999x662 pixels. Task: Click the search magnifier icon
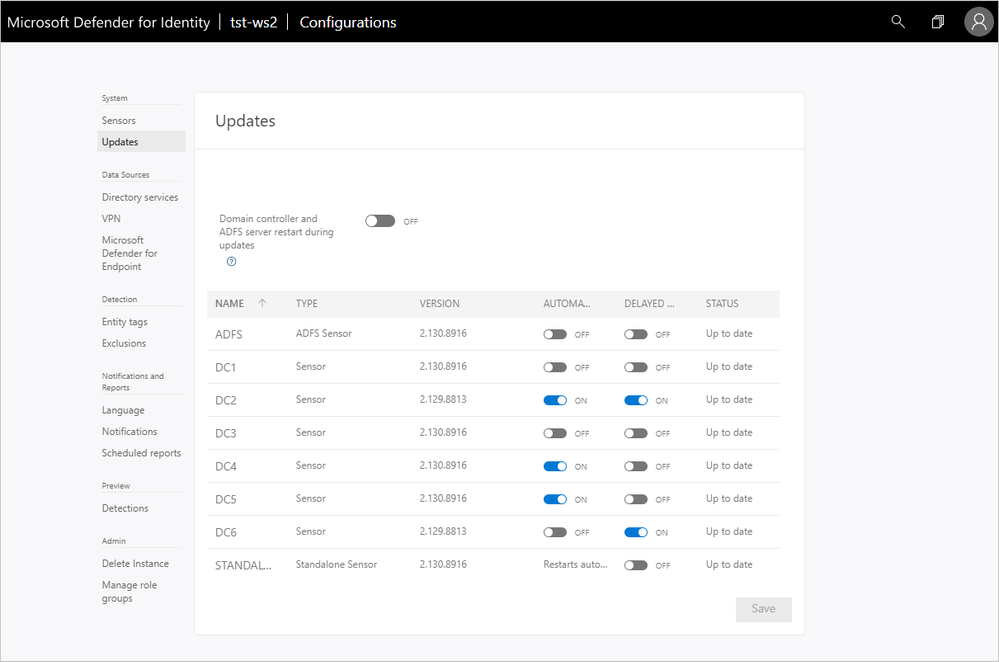point(898,22)
